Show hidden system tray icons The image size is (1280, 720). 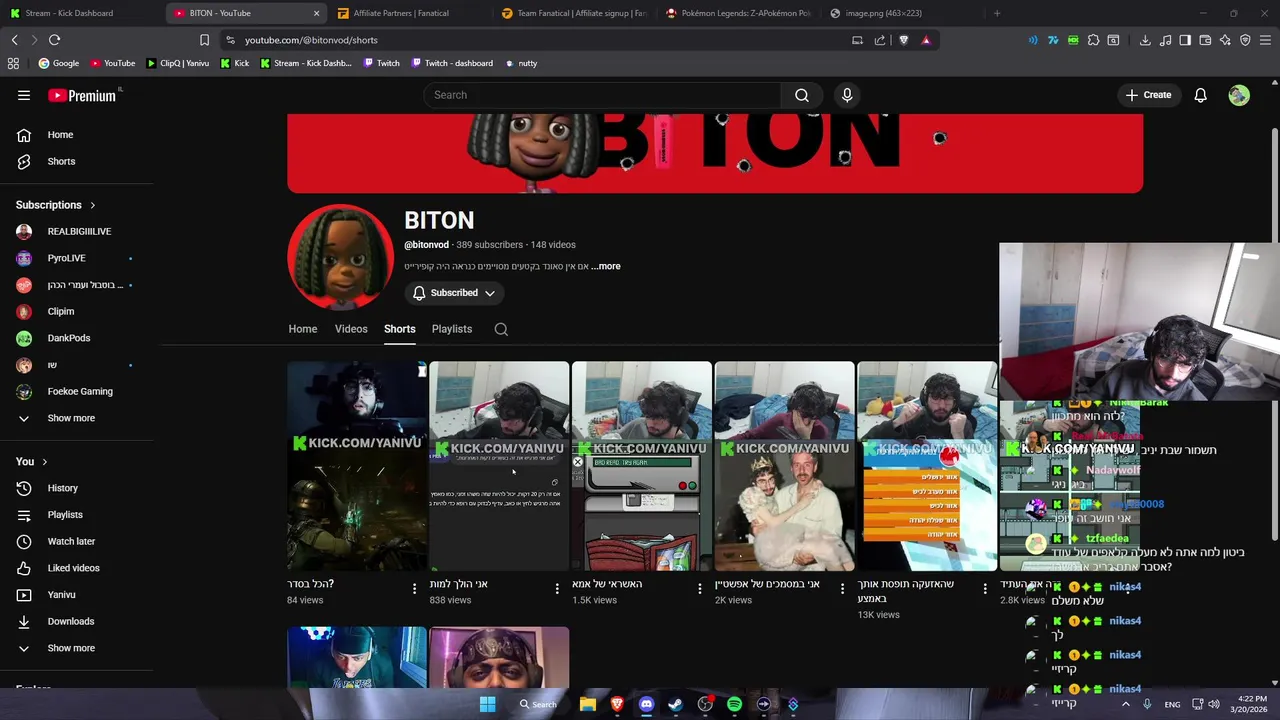1126,704
